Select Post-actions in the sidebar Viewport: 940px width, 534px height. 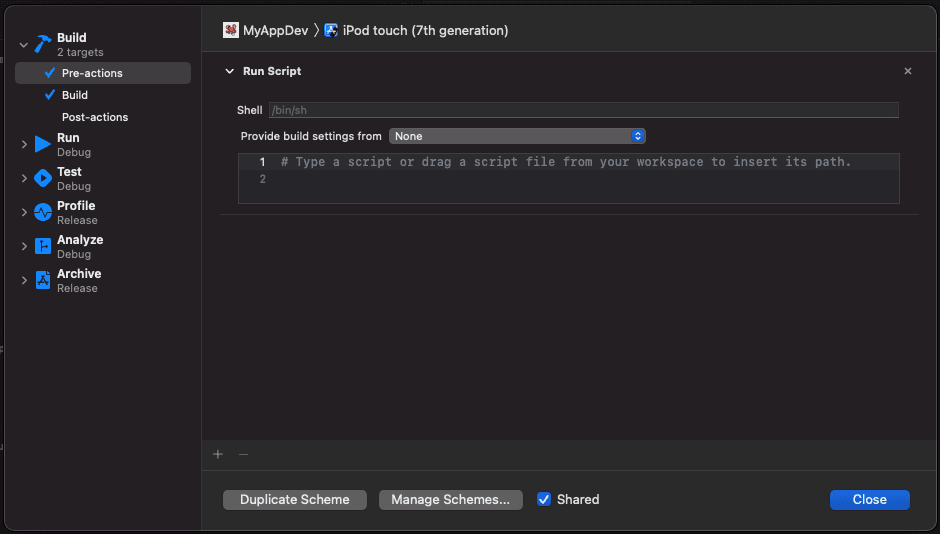[95, 117]
